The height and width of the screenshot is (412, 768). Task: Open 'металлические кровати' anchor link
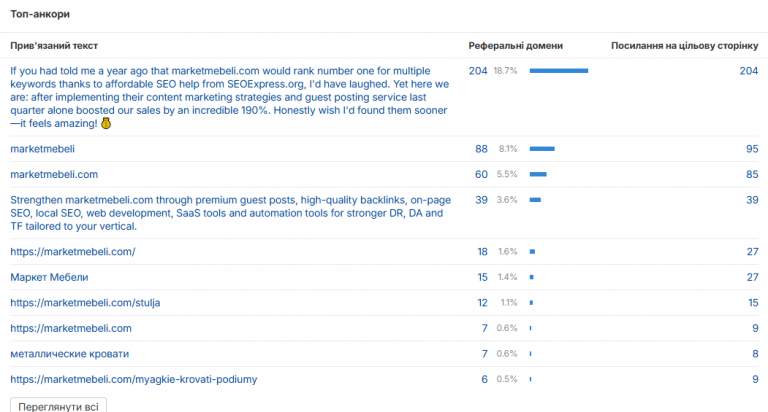pos(70,354)
